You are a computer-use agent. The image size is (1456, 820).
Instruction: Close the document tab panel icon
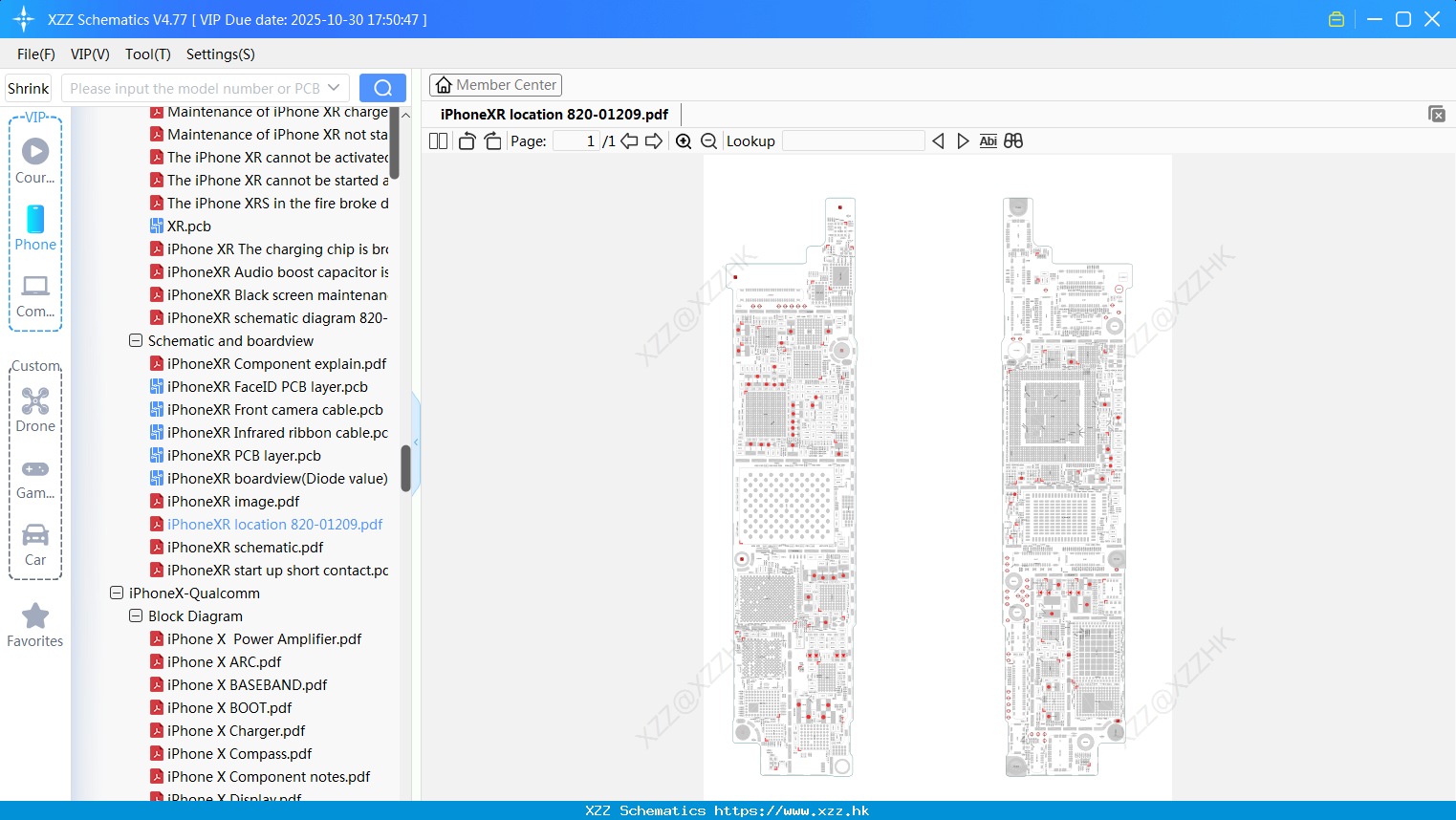[x=1437, y=114]
